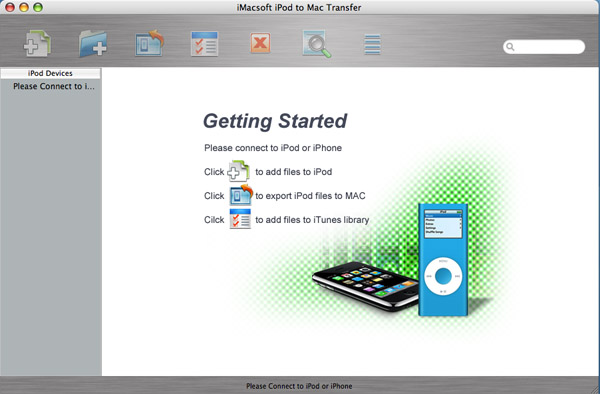Screen dimensions: 600x394
Task: Click the Getting Started heading
Action: click(275, 121)
